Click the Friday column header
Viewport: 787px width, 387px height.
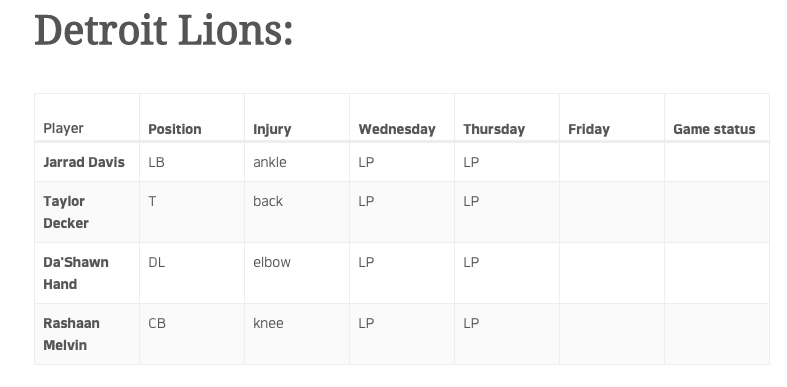pos(589,130)
